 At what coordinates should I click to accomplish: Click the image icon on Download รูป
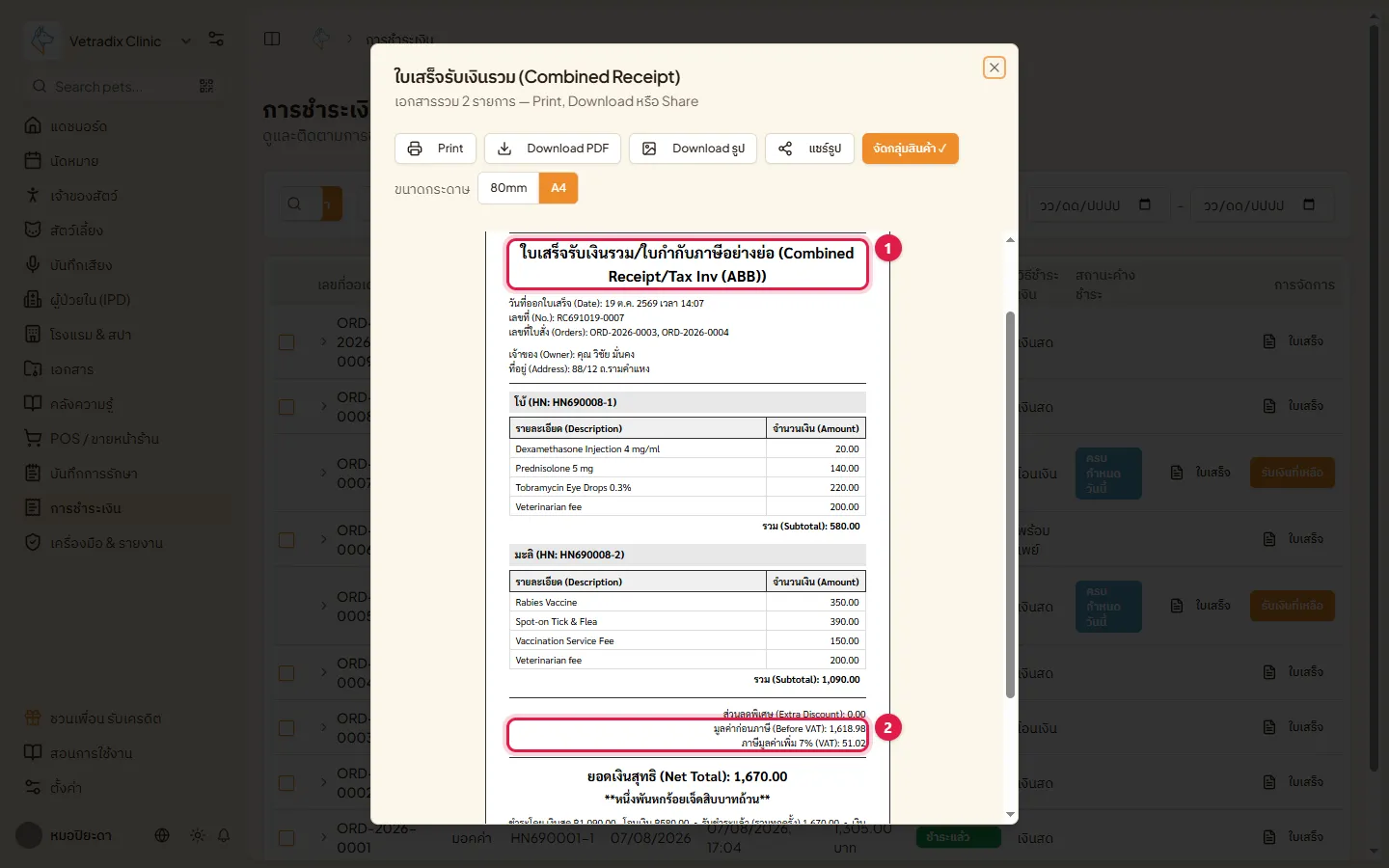649,149
